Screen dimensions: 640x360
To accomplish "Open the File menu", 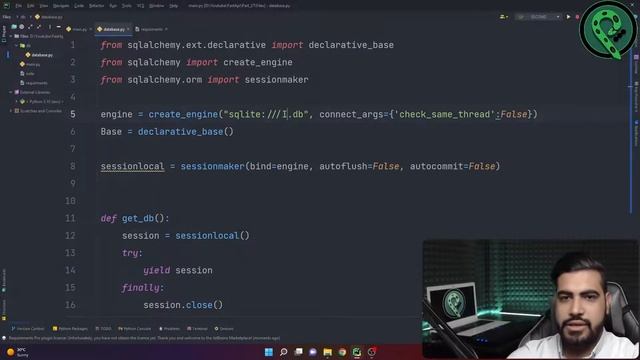I will 18,6.
